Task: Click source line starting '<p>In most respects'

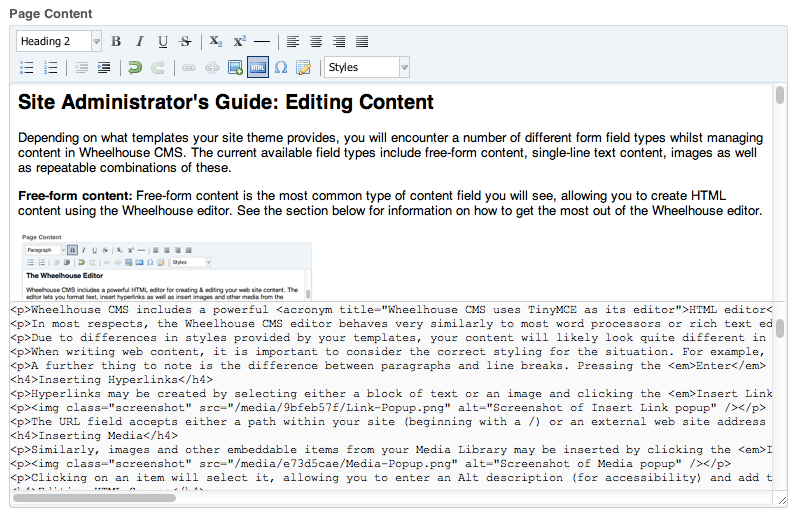Action: (x=391, y=324)
